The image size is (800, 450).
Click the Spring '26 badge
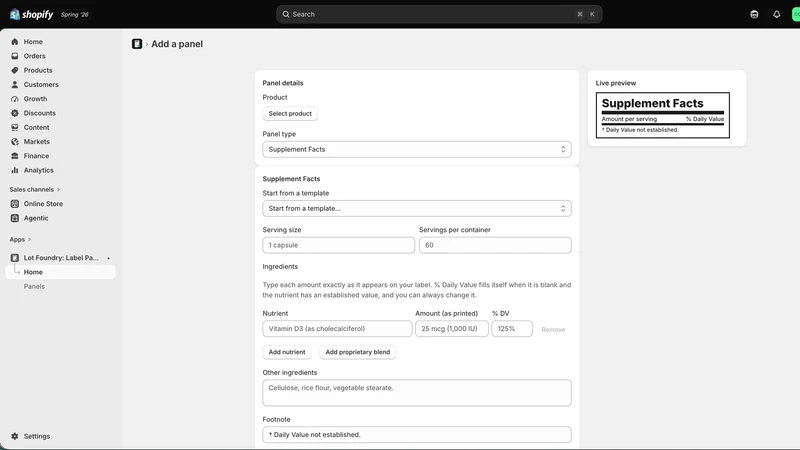[74, 15]
